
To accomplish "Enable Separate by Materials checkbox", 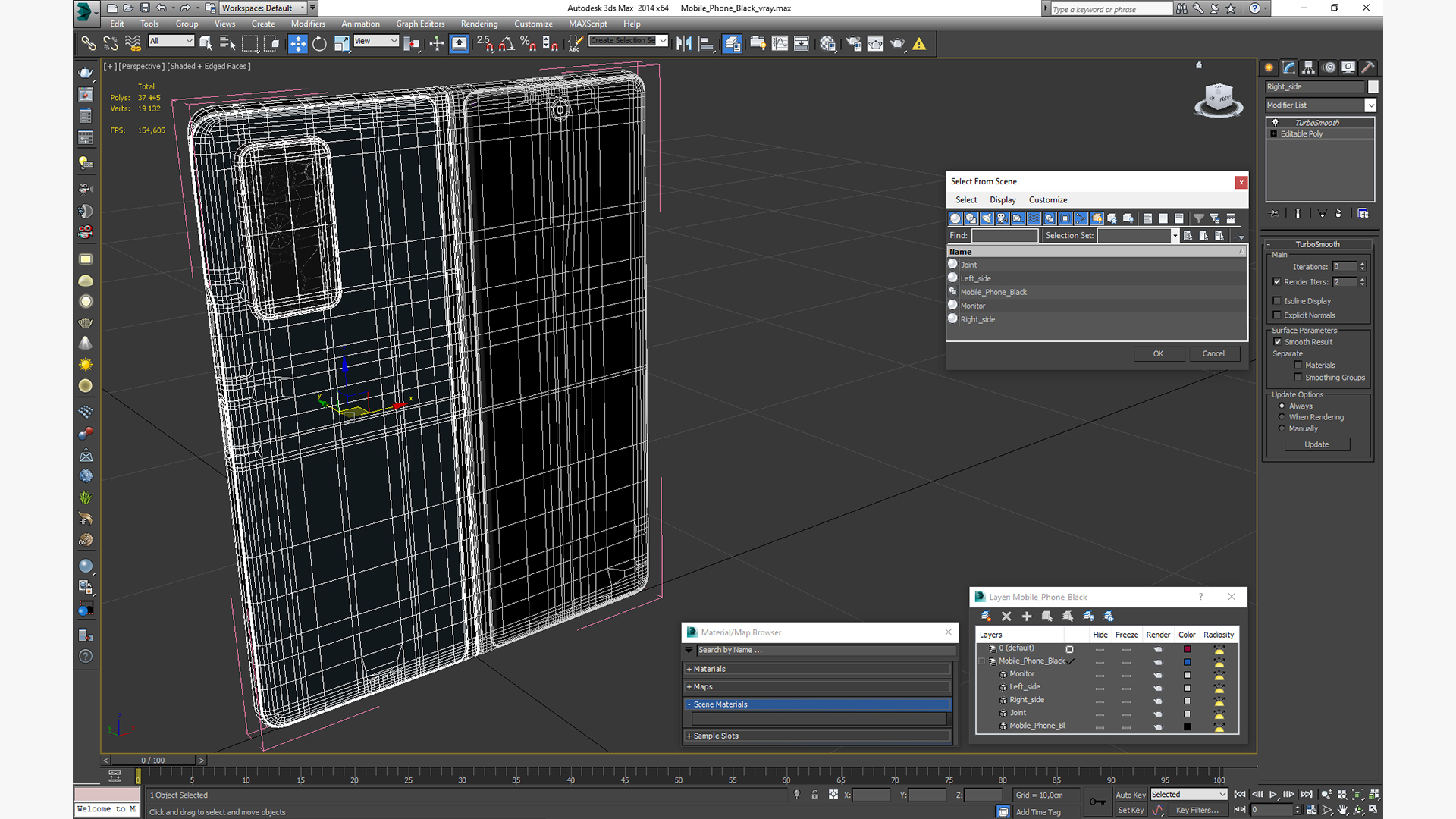I will (1298, 366).
